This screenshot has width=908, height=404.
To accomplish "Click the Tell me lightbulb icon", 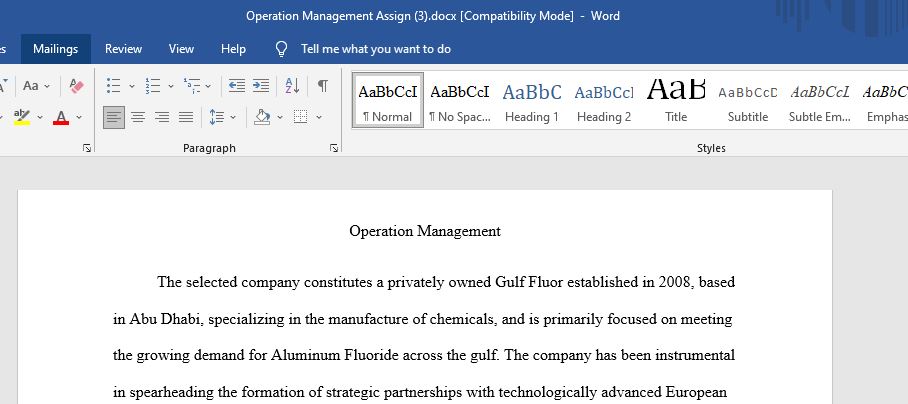I will tap(281, 49).
